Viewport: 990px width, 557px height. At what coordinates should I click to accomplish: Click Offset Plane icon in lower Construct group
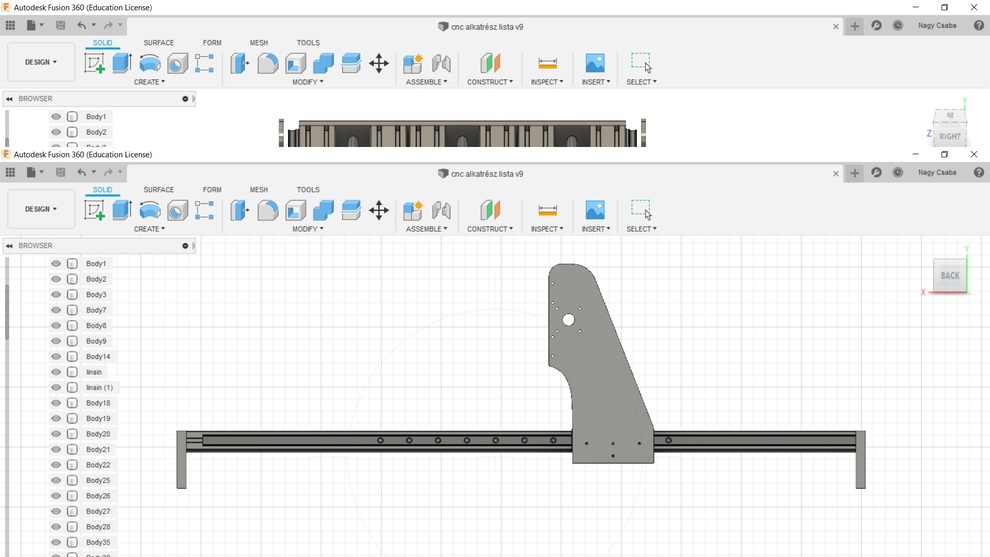pos(490,210)
